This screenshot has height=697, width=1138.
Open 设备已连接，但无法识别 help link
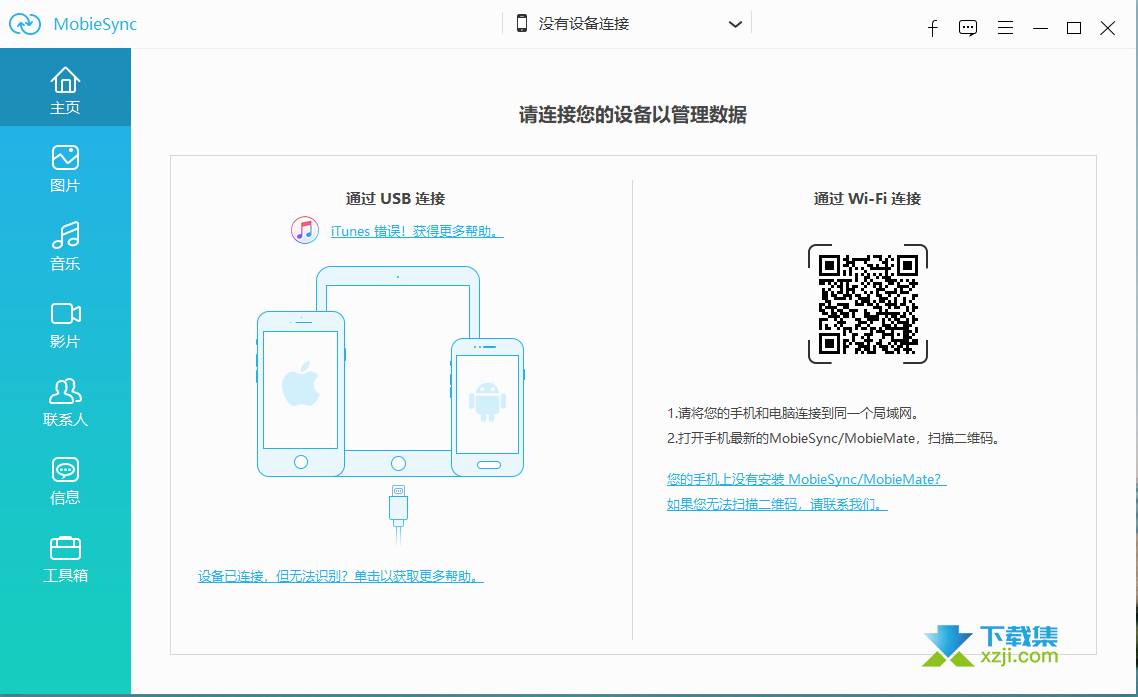point(340,576)
